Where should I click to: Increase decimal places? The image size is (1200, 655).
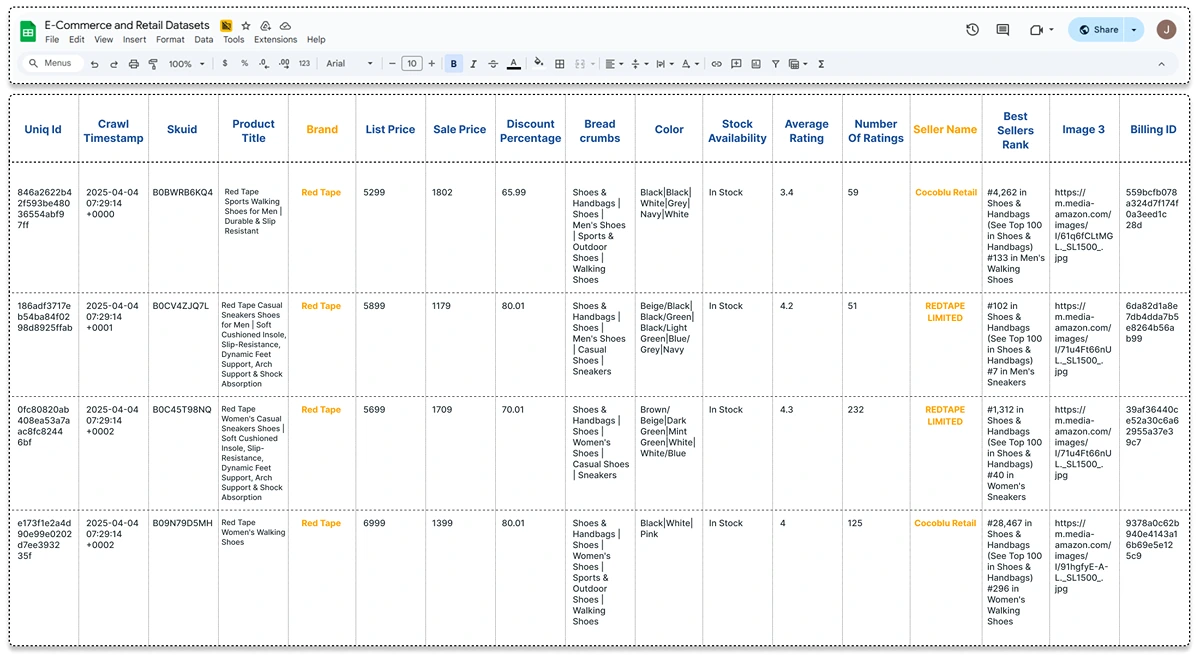(x=284, y=64)
